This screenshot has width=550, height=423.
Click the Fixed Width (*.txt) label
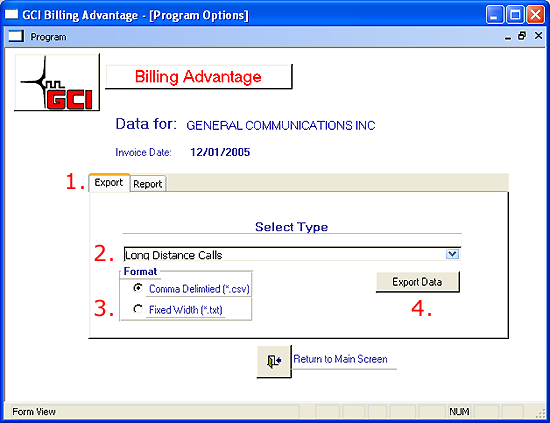[x=186, y=310]
